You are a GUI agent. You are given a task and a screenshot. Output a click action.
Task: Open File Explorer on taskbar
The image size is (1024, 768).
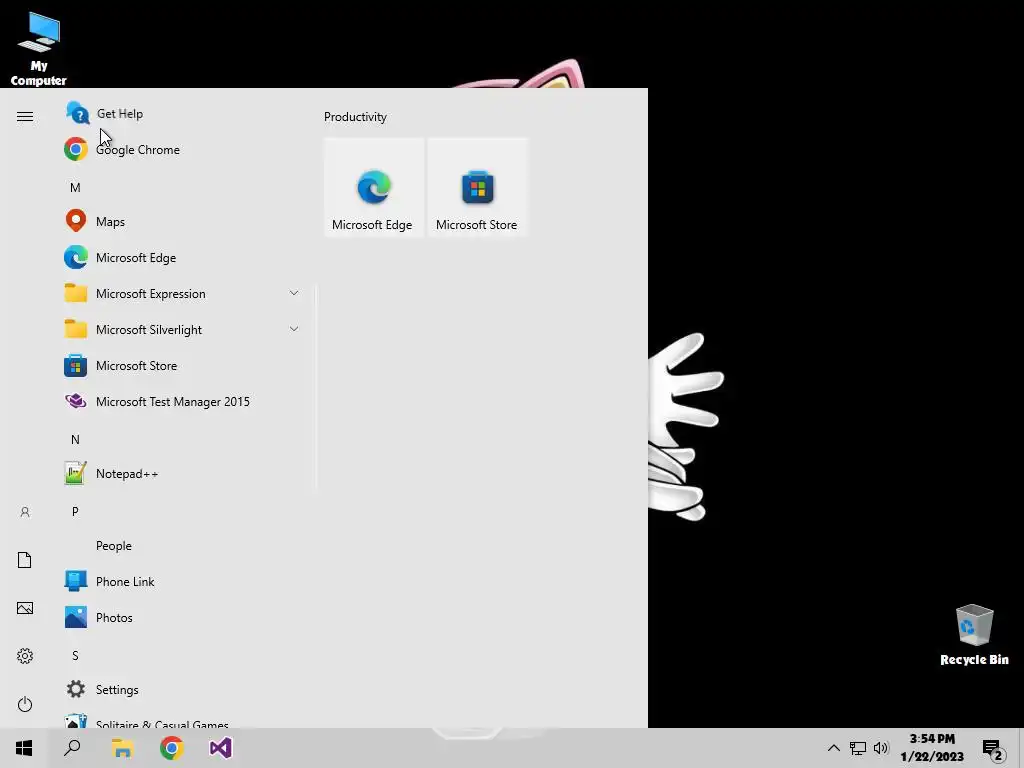(122, 748)
